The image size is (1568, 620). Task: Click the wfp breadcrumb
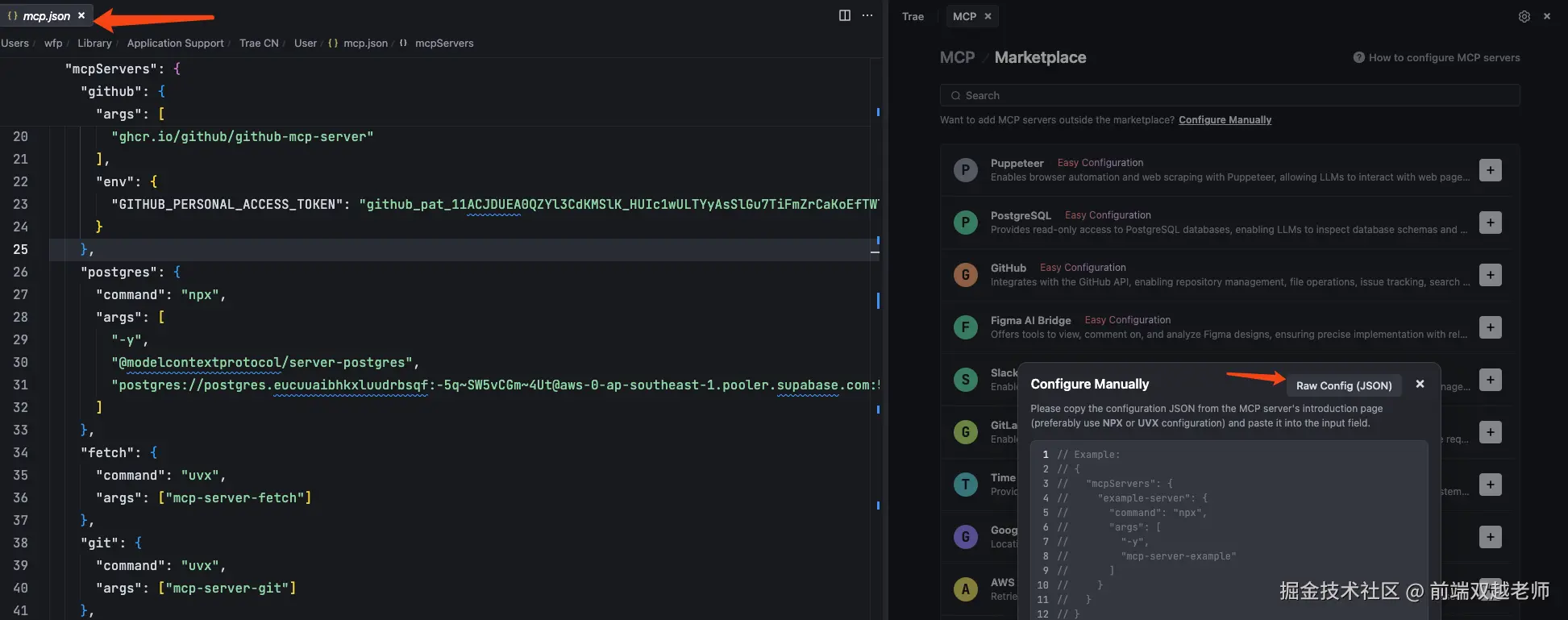tap(53, 43)
